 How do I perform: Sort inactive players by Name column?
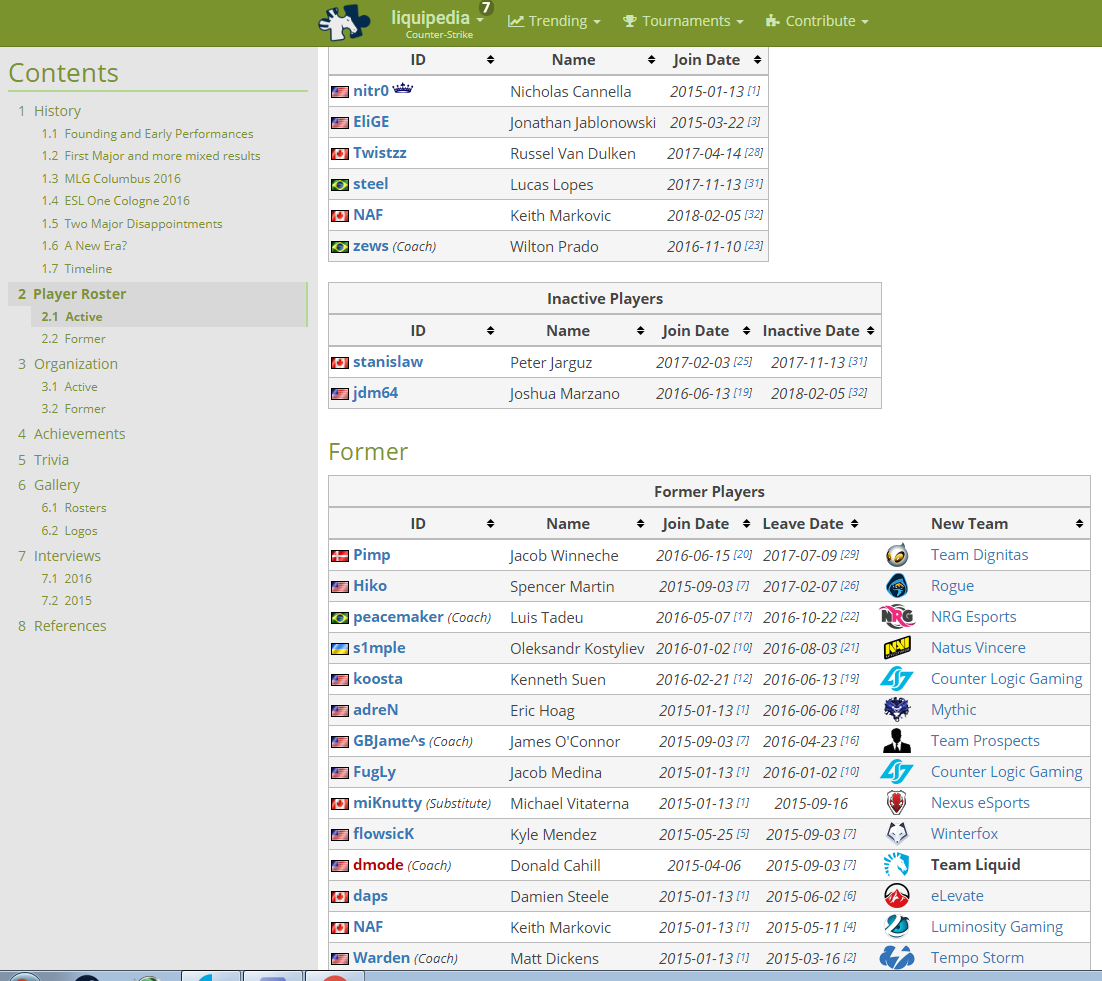point(640,330)
